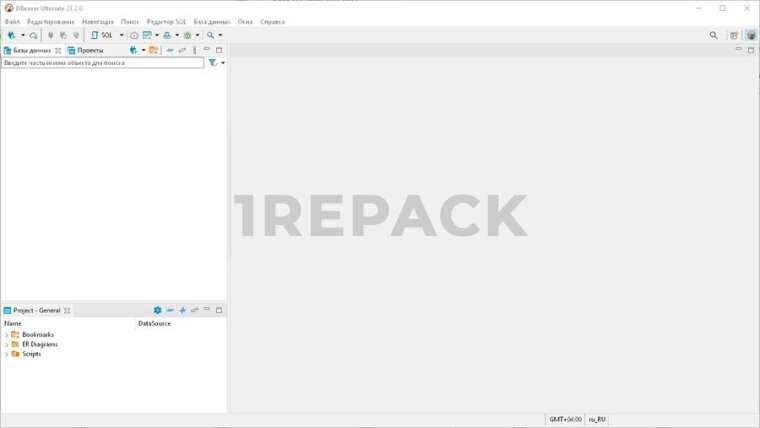
Task: Open the Файл menu
Action: coord(12,21)
